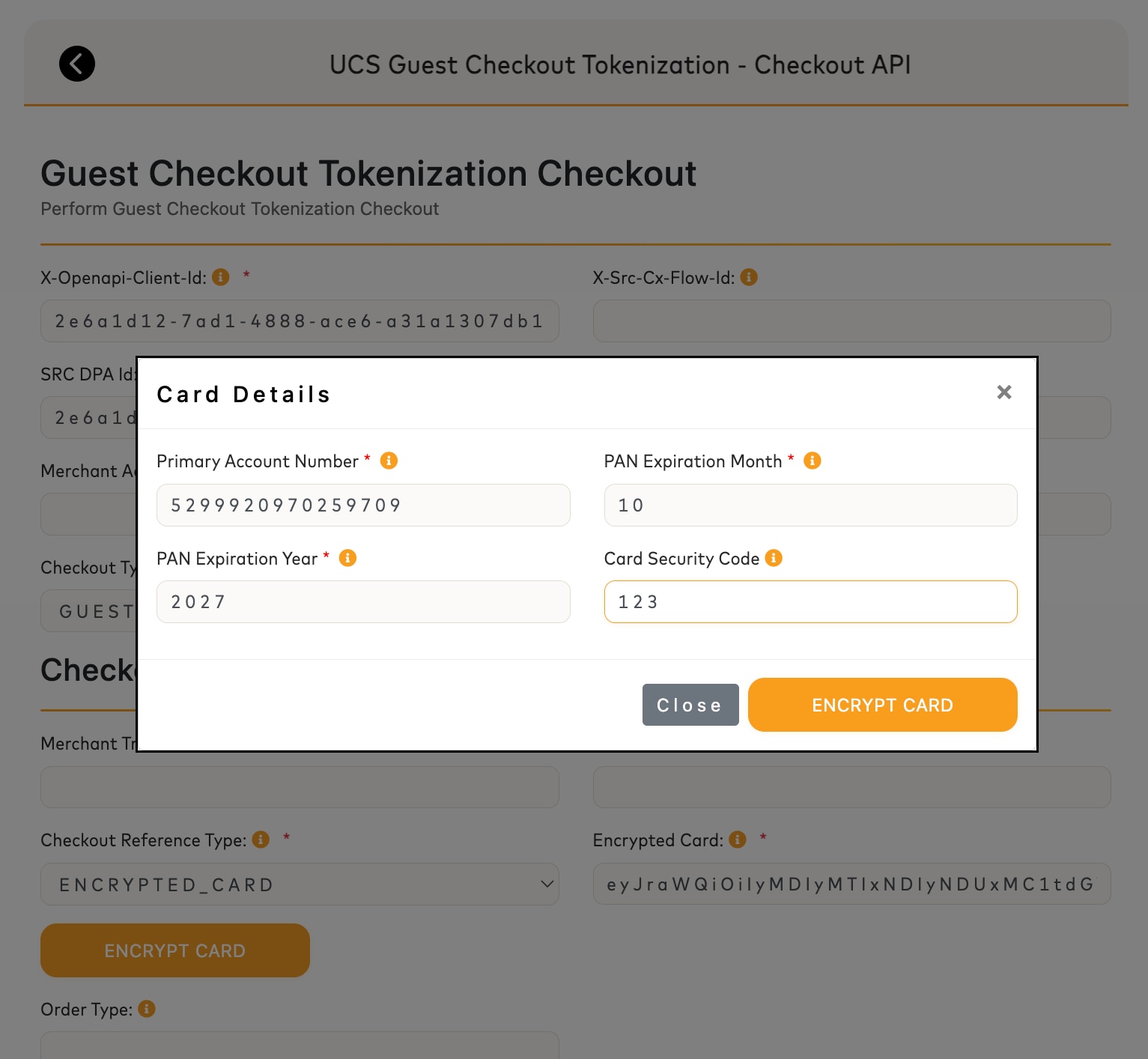Click the gray Close button
1148x1059 pixels.
click(690, 705)
